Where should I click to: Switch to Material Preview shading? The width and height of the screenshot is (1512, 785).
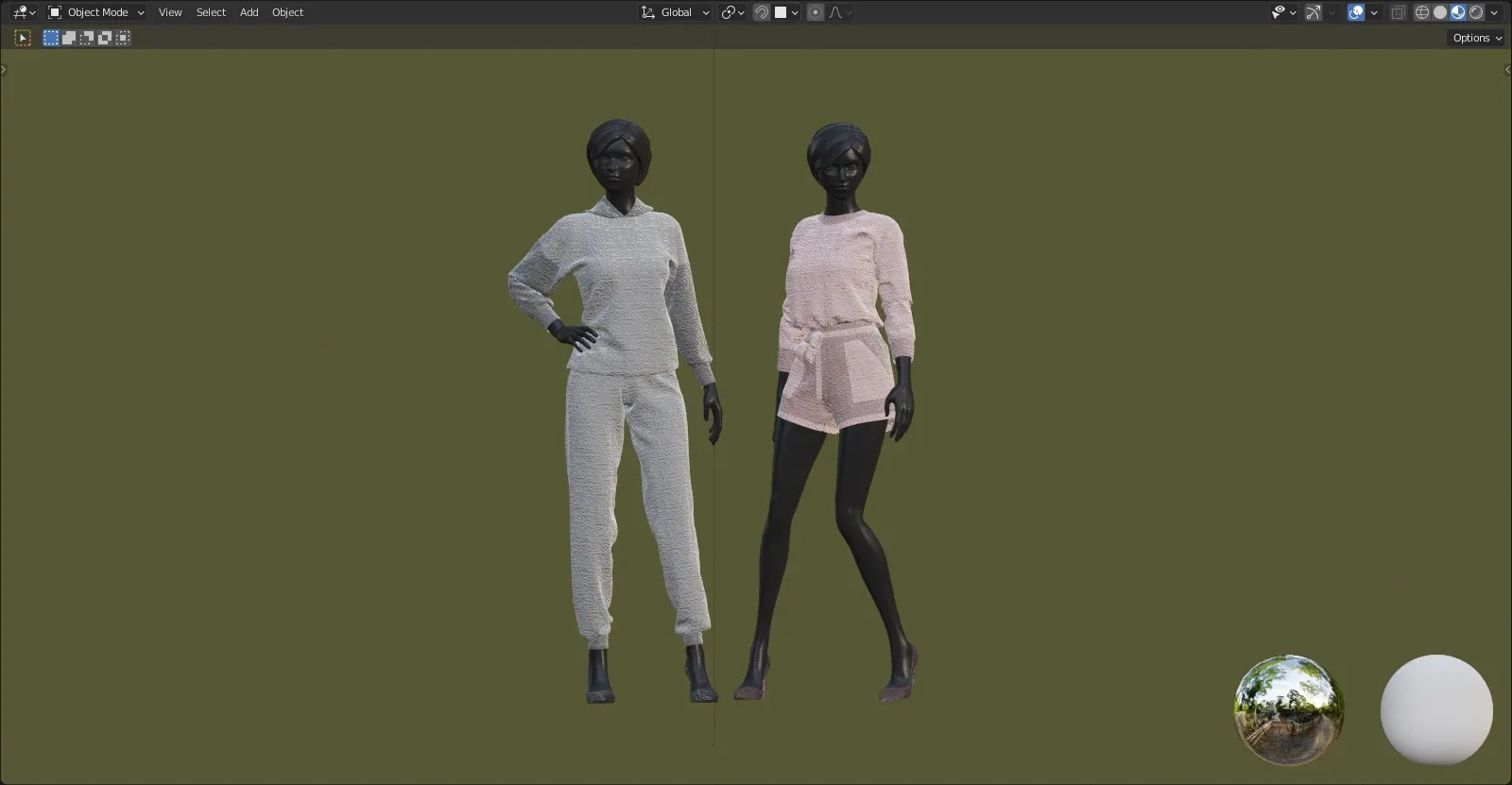(1458, 12)
